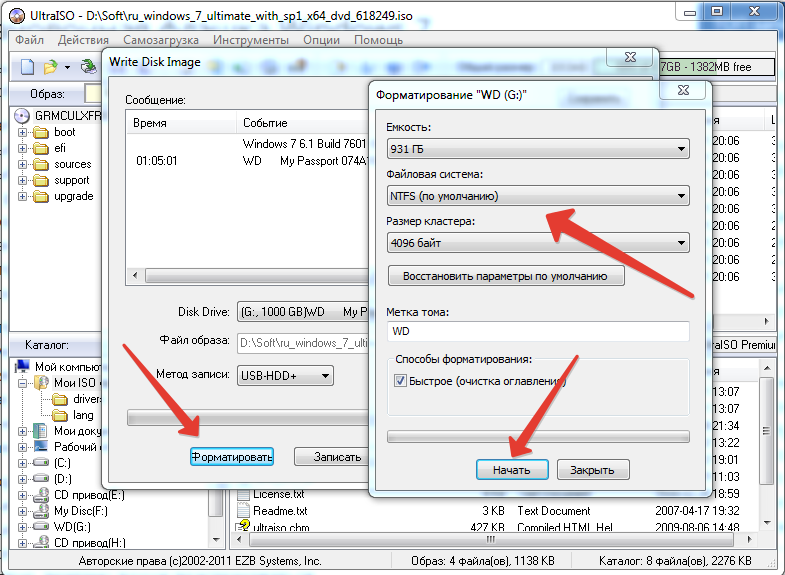Click the UltraISO app icon in title bar
This screenshot has width=785, height=575.
pos(17,16)
